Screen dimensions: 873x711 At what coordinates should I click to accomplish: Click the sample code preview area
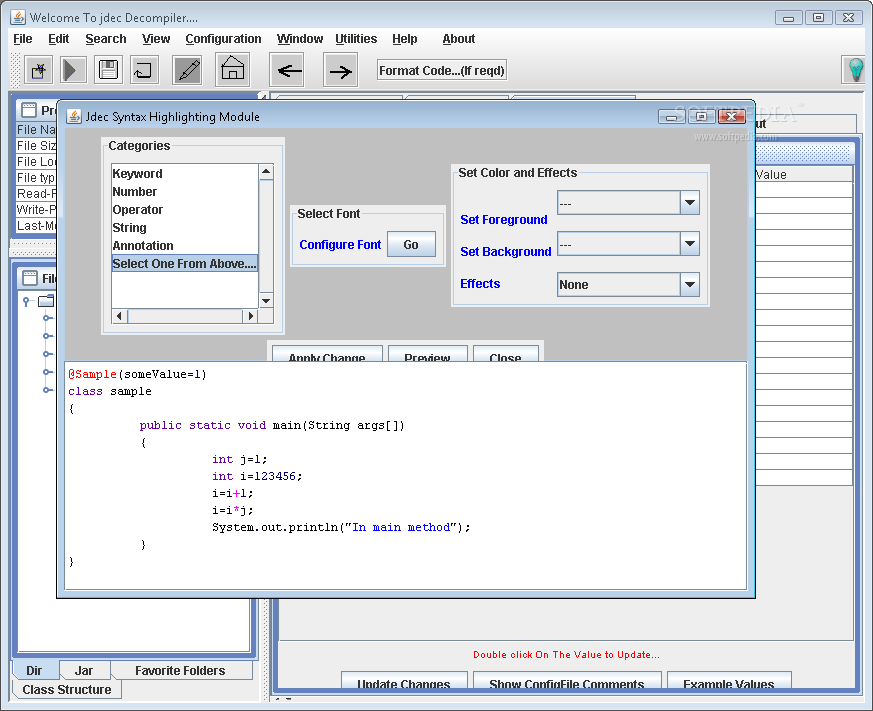pyautogui.click(x=405, y=475)
